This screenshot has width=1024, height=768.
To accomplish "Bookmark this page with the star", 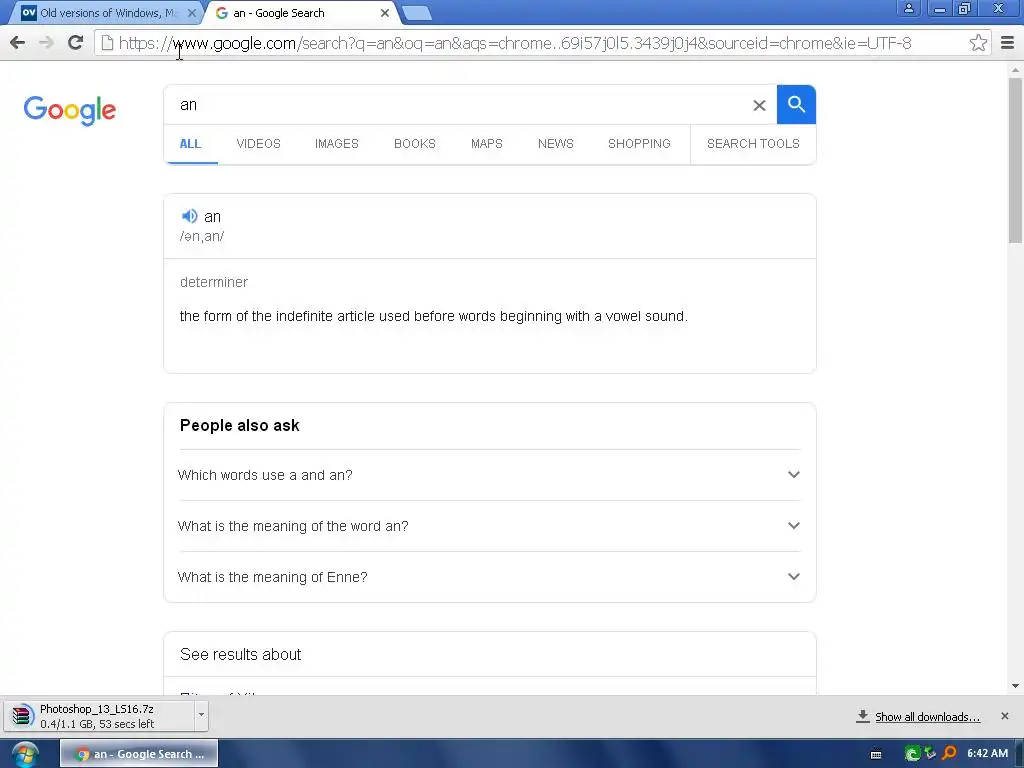I will 978,43.
